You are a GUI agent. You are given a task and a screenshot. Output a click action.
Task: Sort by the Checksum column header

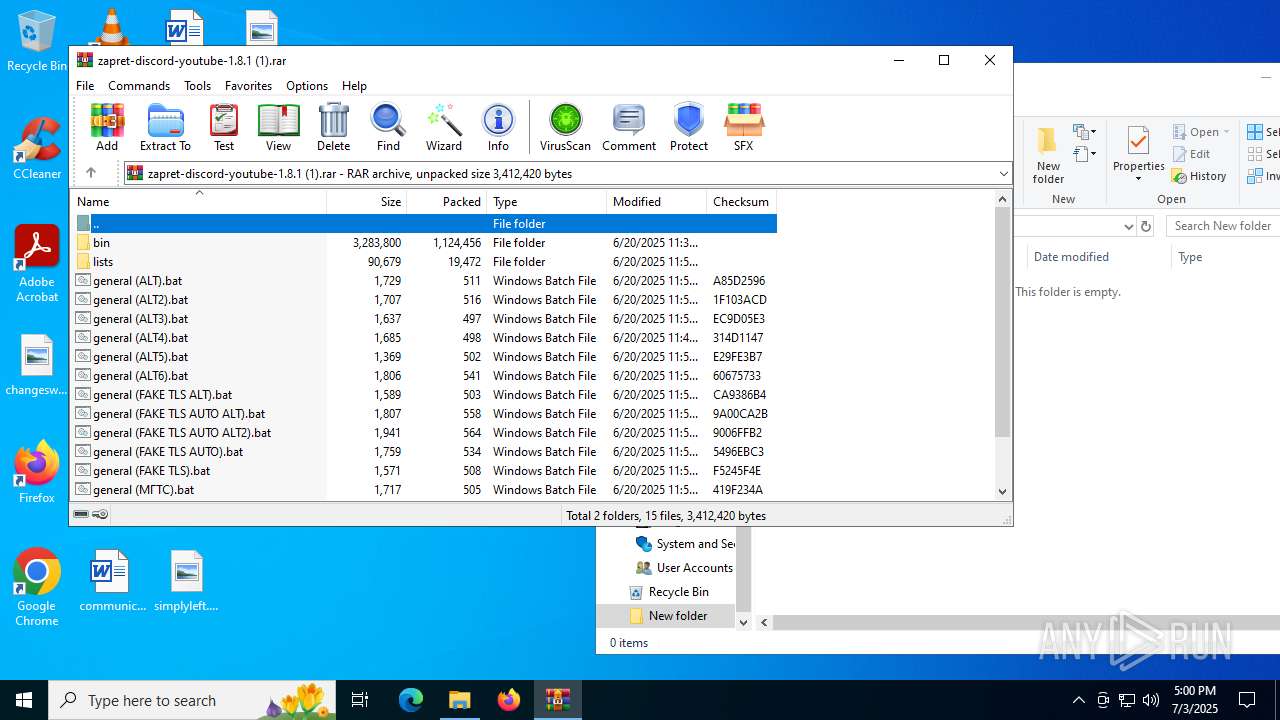(x=742, y=201)
